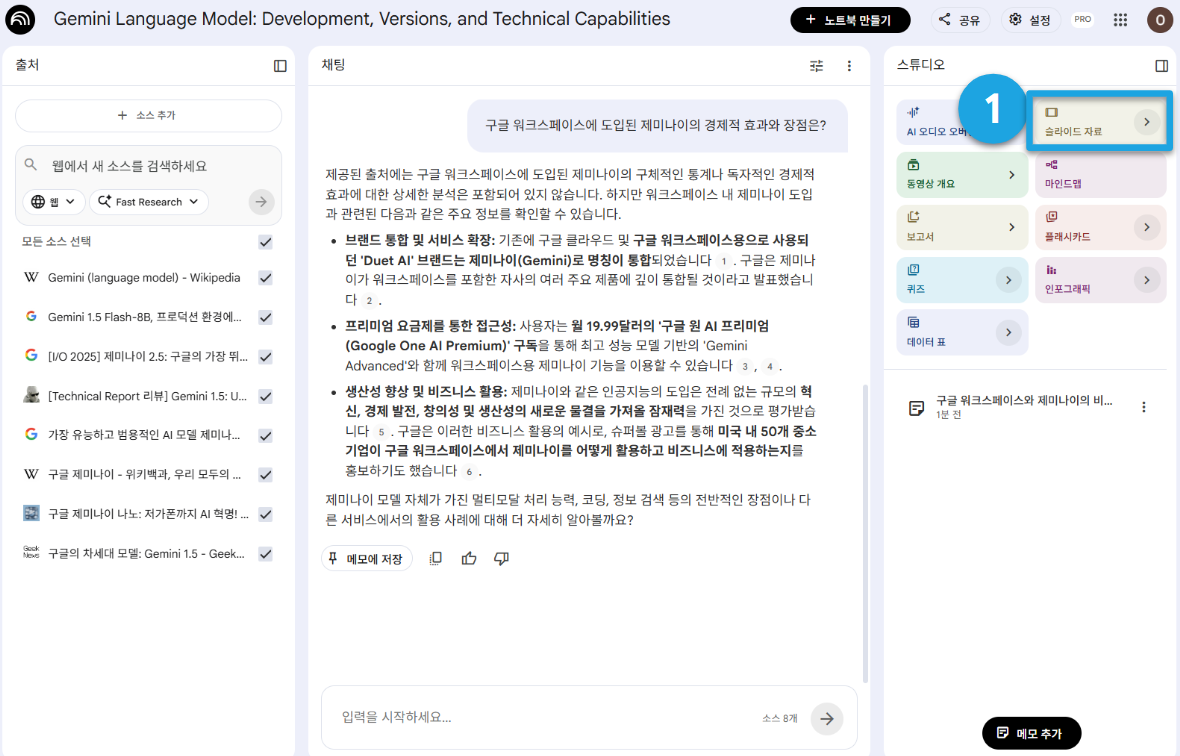Screen dimensions: 1180x756
Task: Collapse the 스튜디오 studio panel icon
Action: [1161, 66]
